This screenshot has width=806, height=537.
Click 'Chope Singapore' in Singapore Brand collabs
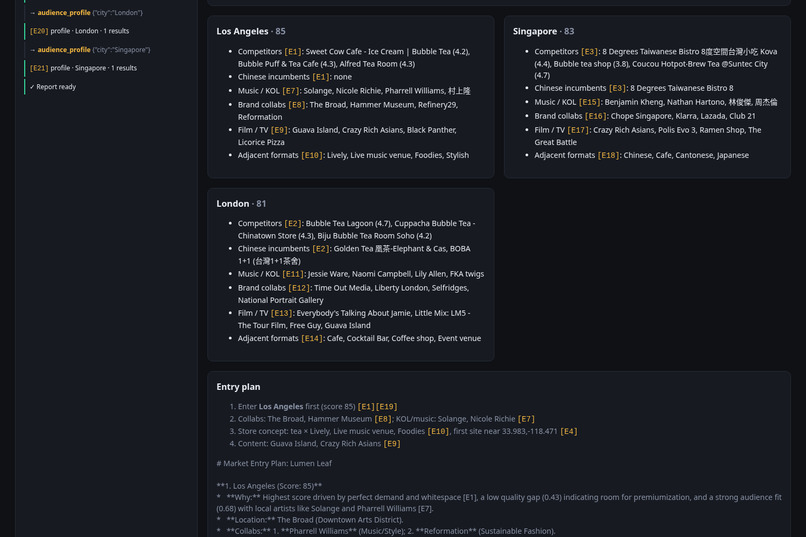pyautogui.click(x=639, y=116)
